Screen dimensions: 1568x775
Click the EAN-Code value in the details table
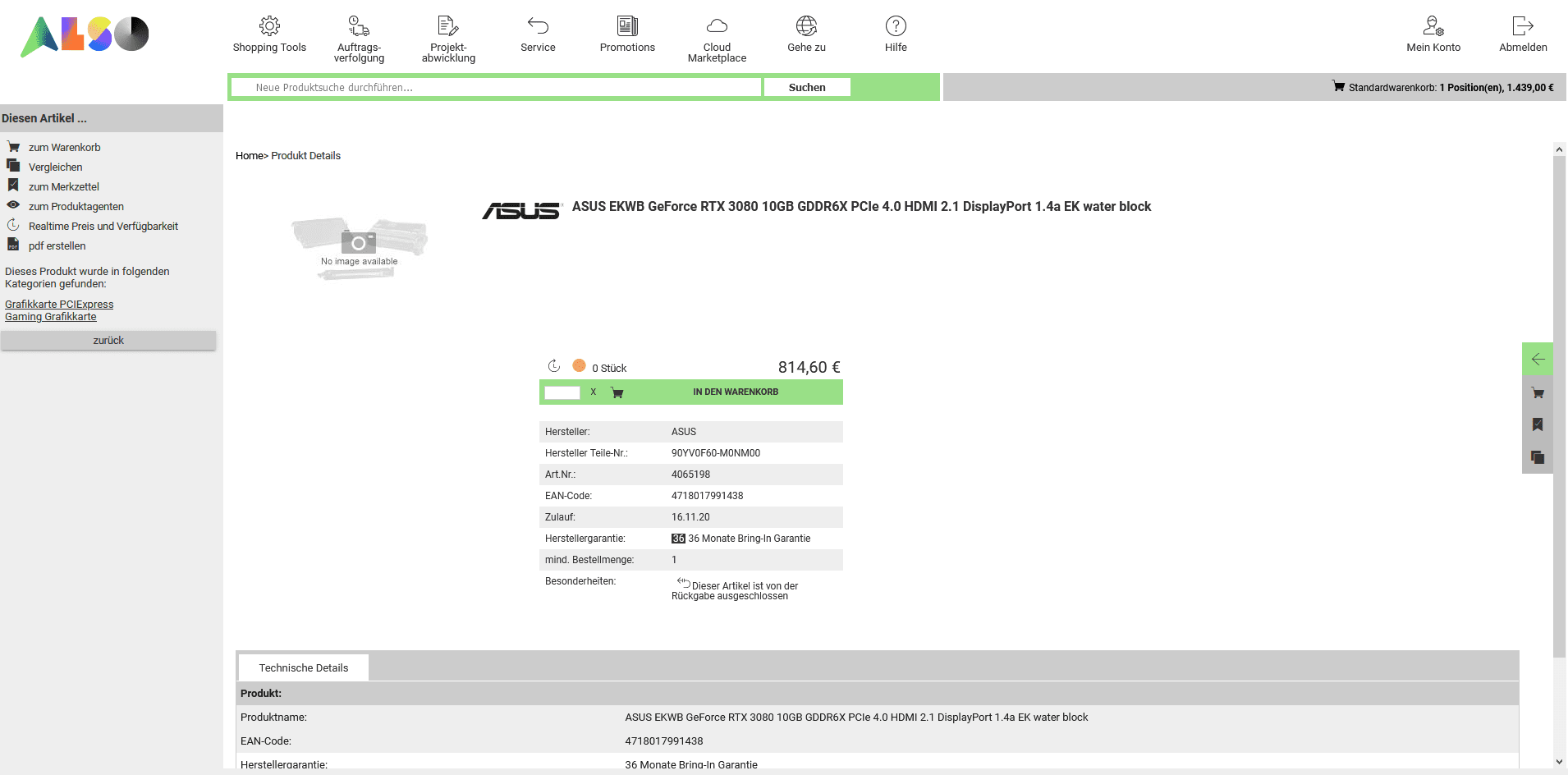pyautogui.click(x=707, y=496)
